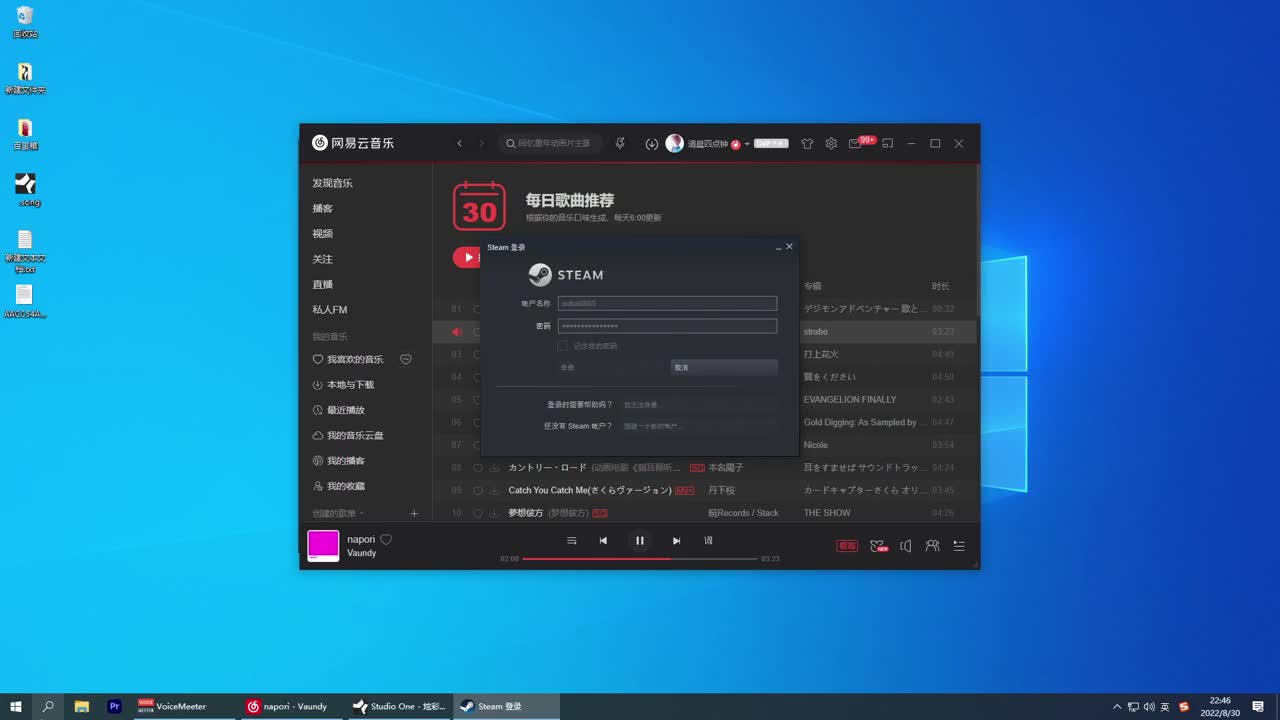
Task: Like the song カントリー・ロード
Action: tap(478, 468)
